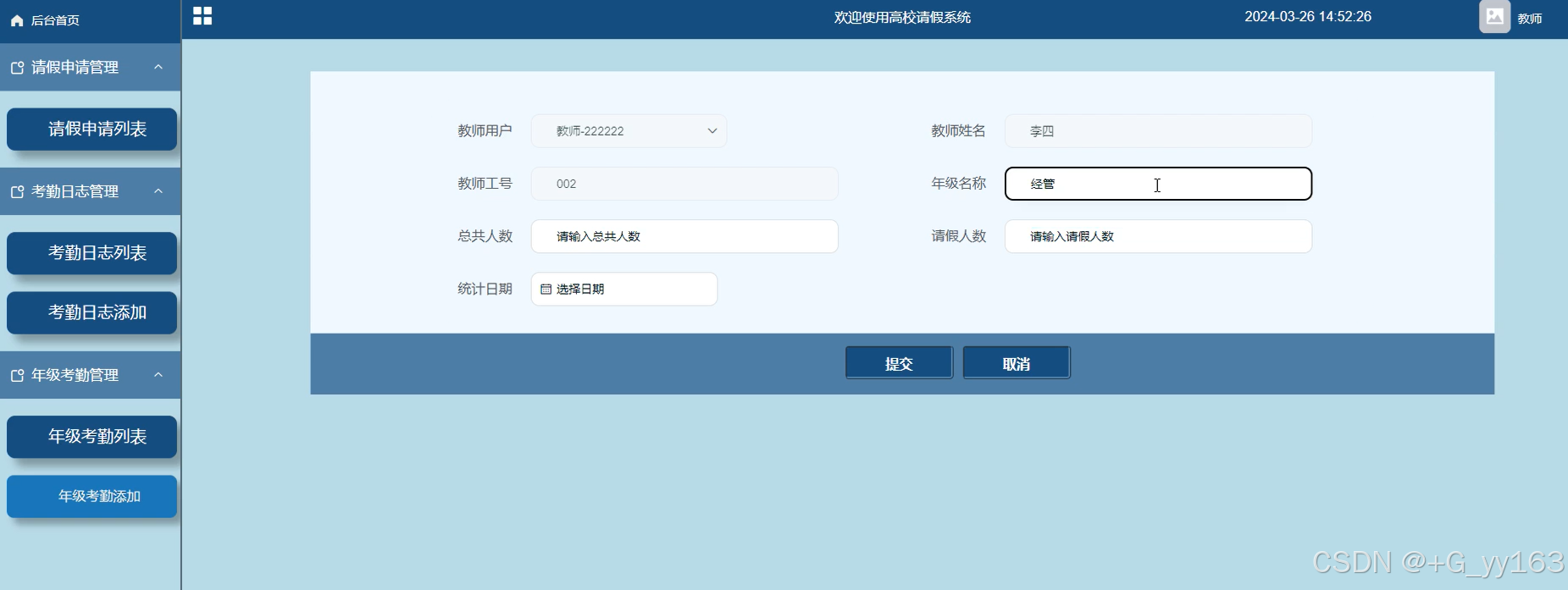Click the 教师姓名 field showing 李四
The width and height of the screenshot is (1568, 590).
point(1158,131)
